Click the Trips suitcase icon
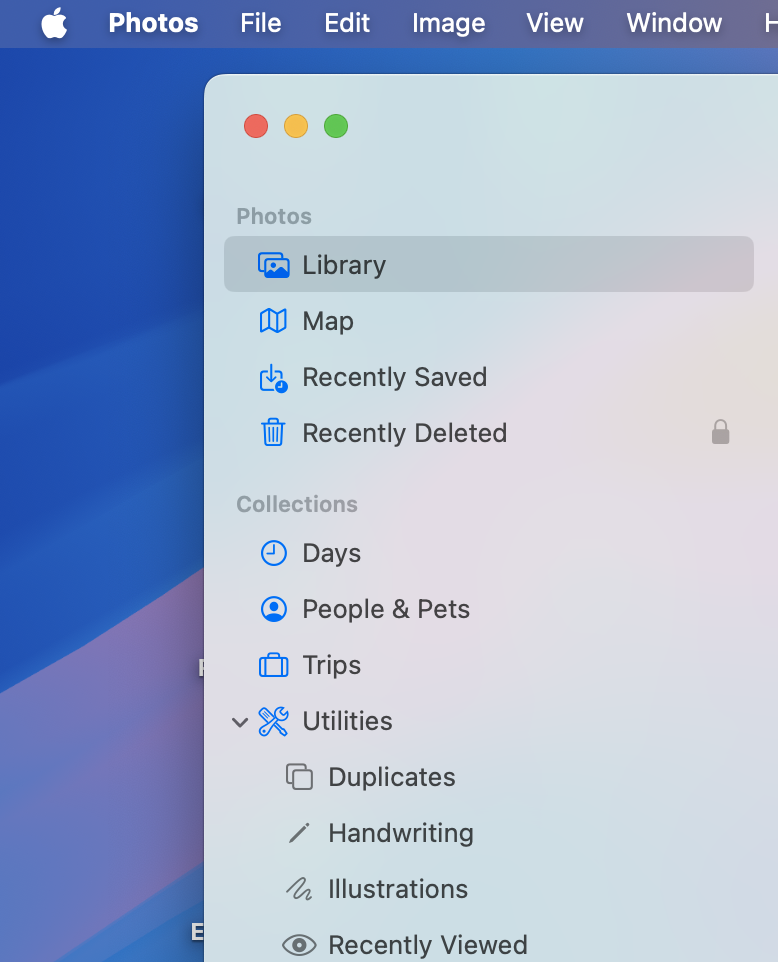The height and width of the screenshot is (962, 778). (273, 665)
